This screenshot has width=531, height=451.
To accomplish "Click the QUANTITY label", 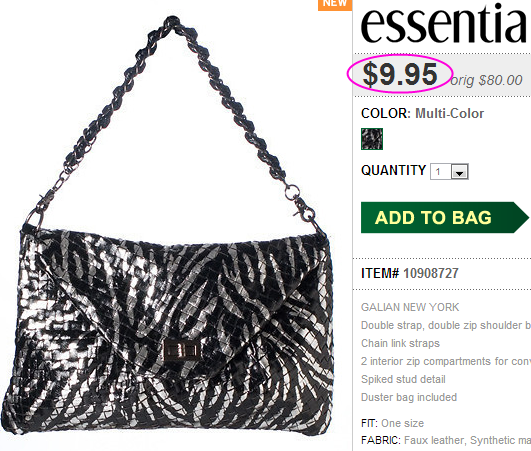I will tap(394, 170).
